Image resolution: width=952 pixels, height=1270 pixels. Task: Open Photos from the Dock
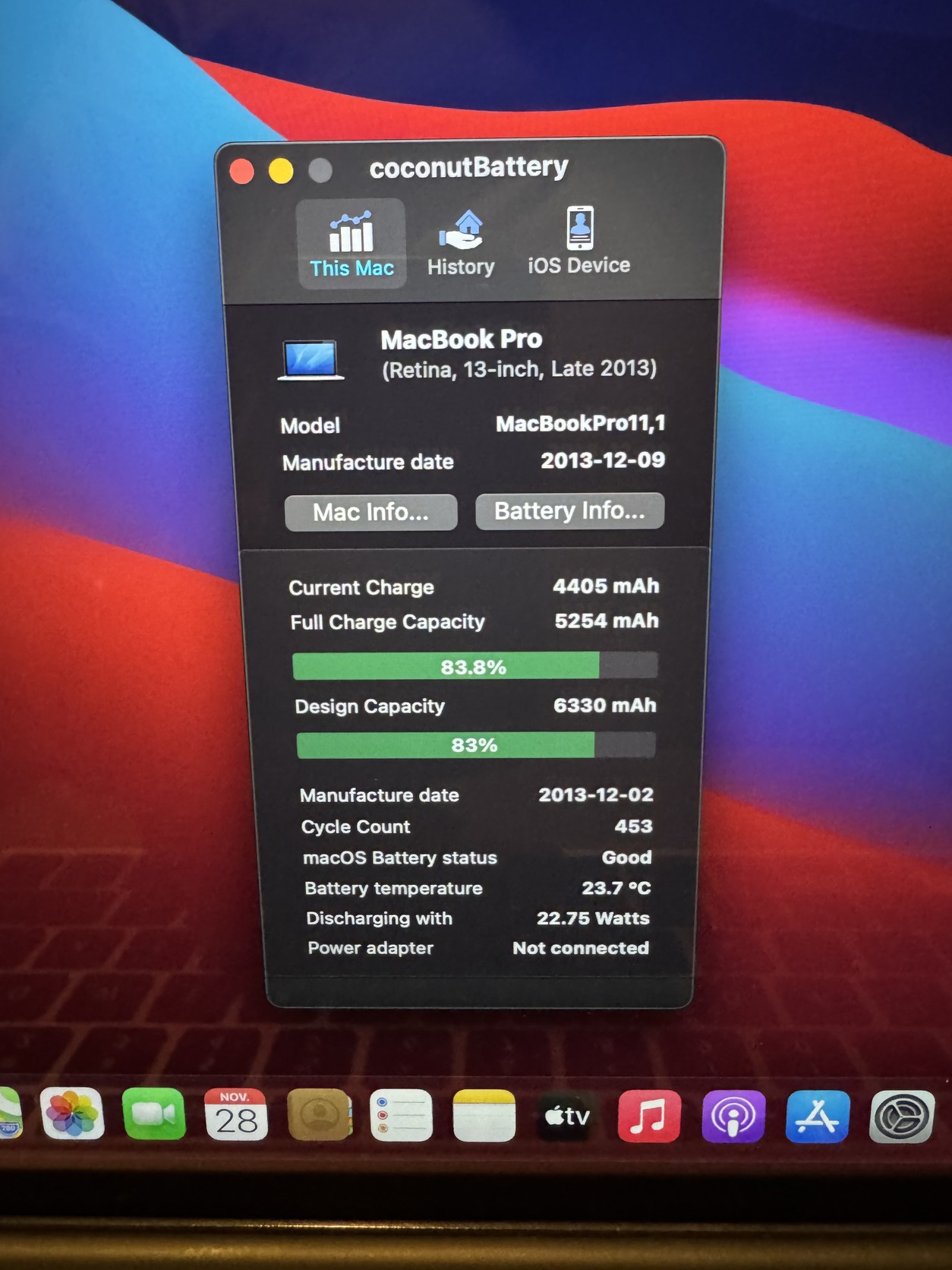[x=72, y=1114]
